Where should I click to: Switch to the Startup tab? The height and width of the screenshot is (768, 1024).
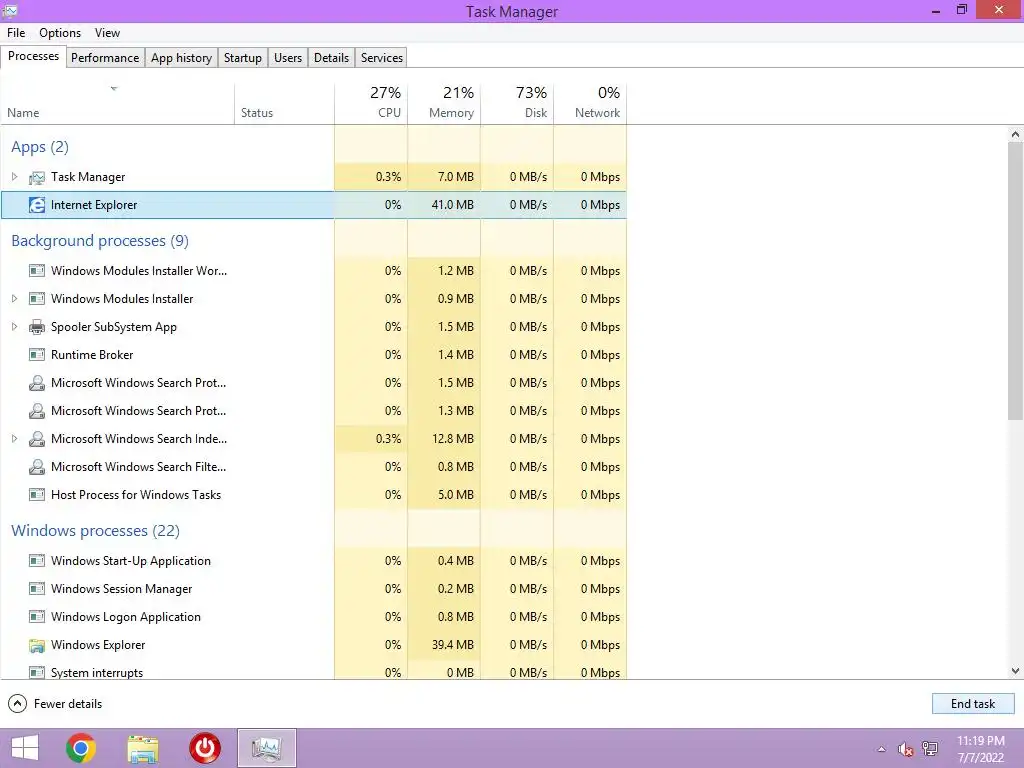coord(243,57)
